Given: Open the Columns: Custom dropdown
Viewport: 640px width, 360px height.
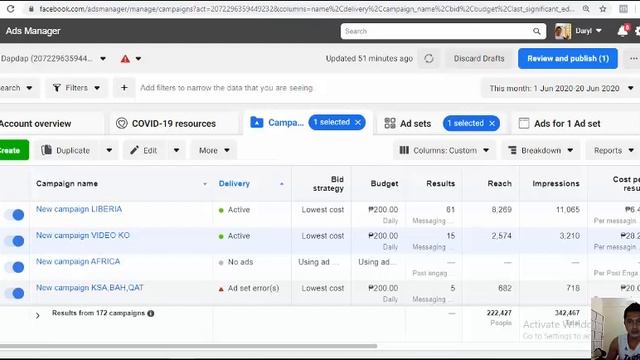Looking at the screenshot, I should [444, 150].
